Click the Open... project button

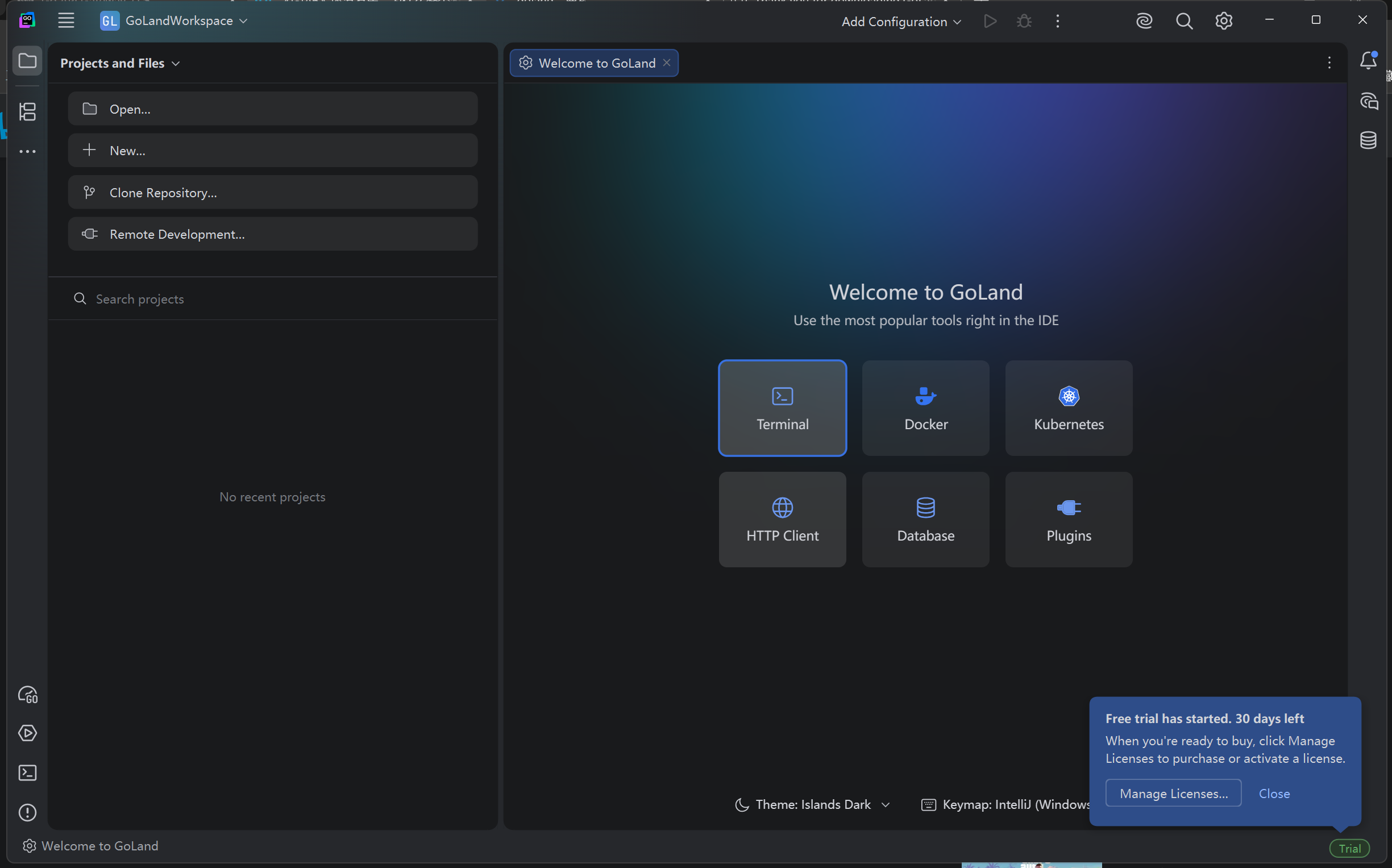pyautogui.click(x=273, y=109)
